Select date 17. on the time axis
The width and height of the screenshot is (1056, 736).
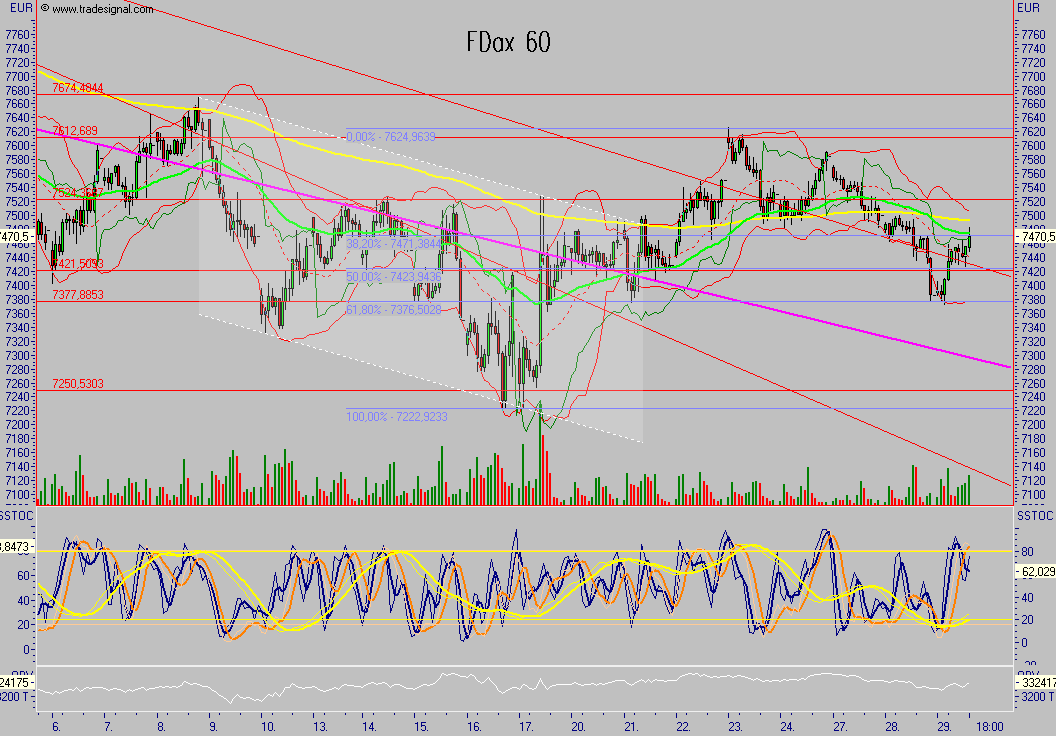[524, 726]
